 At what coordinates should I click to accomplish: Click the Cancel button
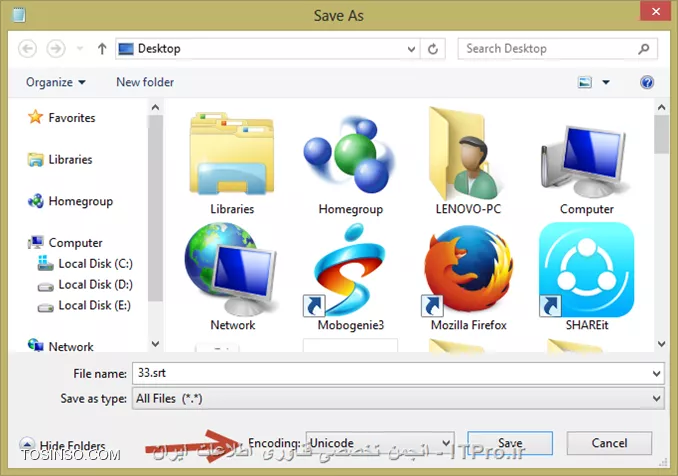[x=609, y=443]
